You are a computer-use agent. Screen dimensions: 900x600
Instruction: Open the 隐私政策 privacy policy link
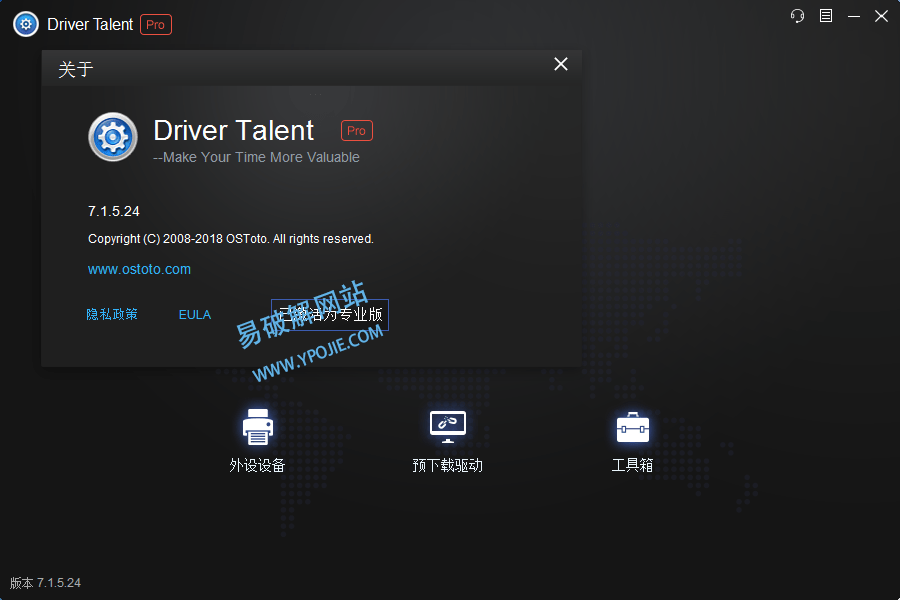(112, 314)
